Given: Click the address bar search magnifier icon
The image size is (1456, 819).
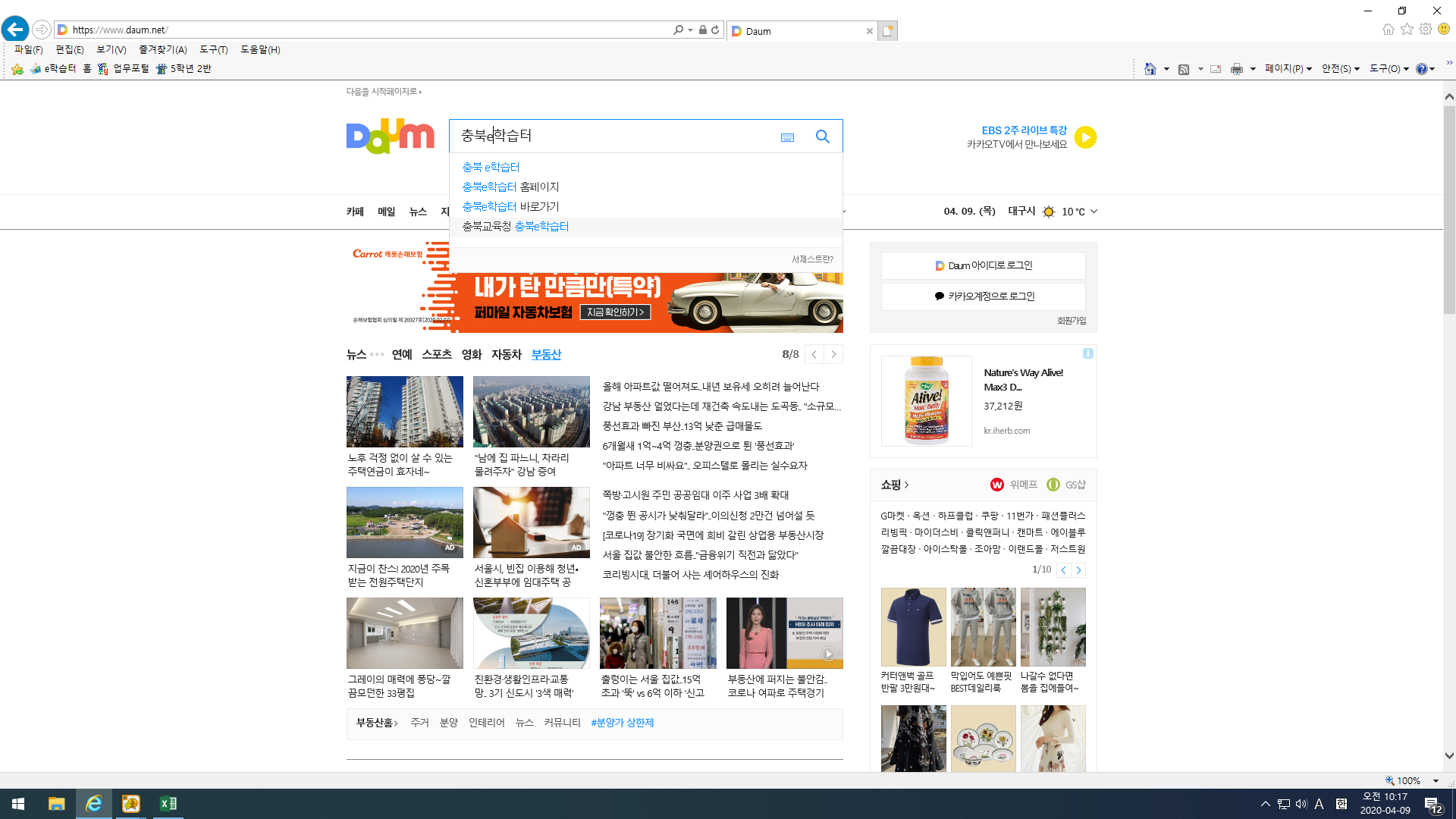Looking at the screenshot, I should tap(678, 30).
